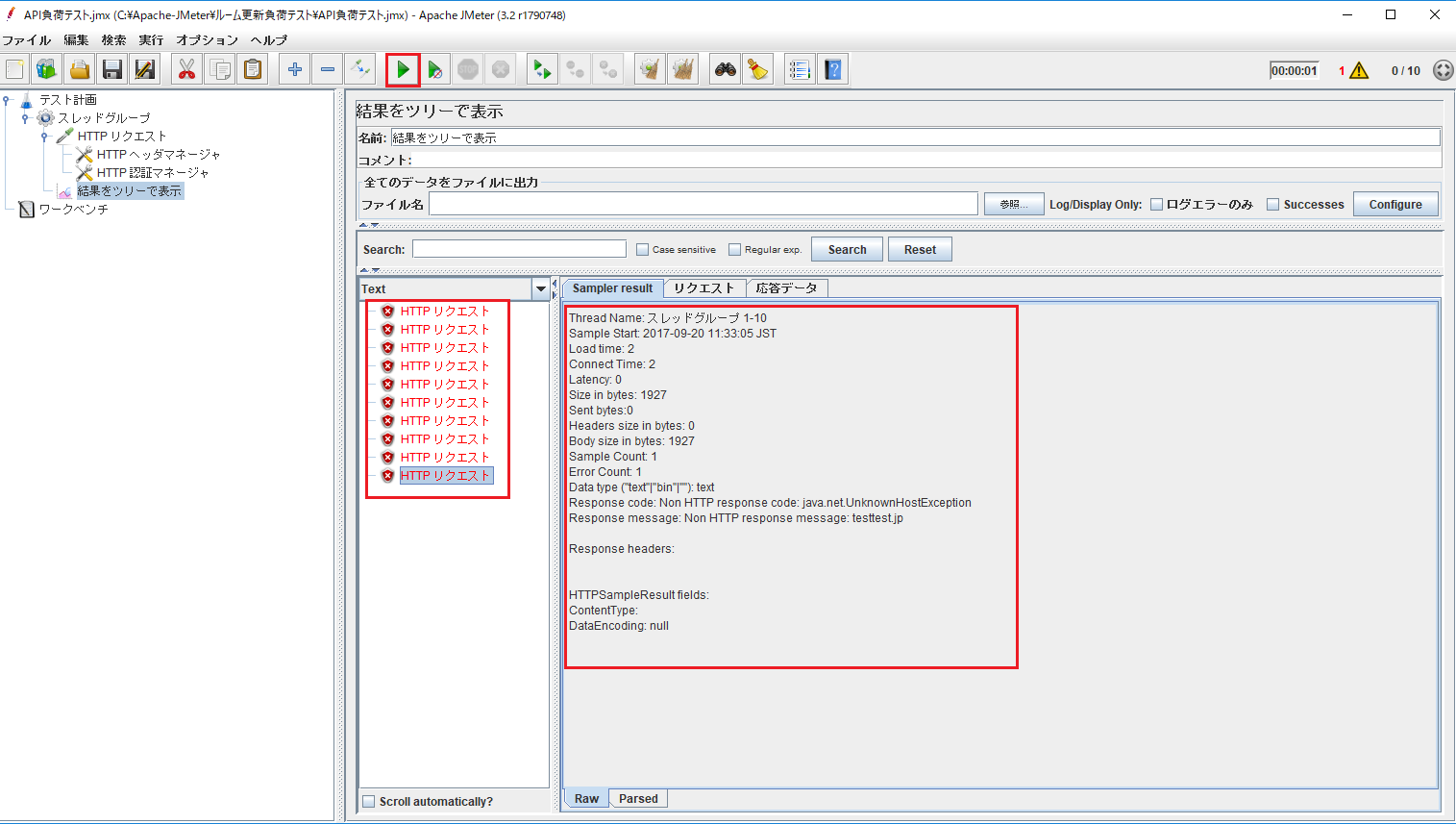Click the Help question mark toolbar icon

point(832,68)
